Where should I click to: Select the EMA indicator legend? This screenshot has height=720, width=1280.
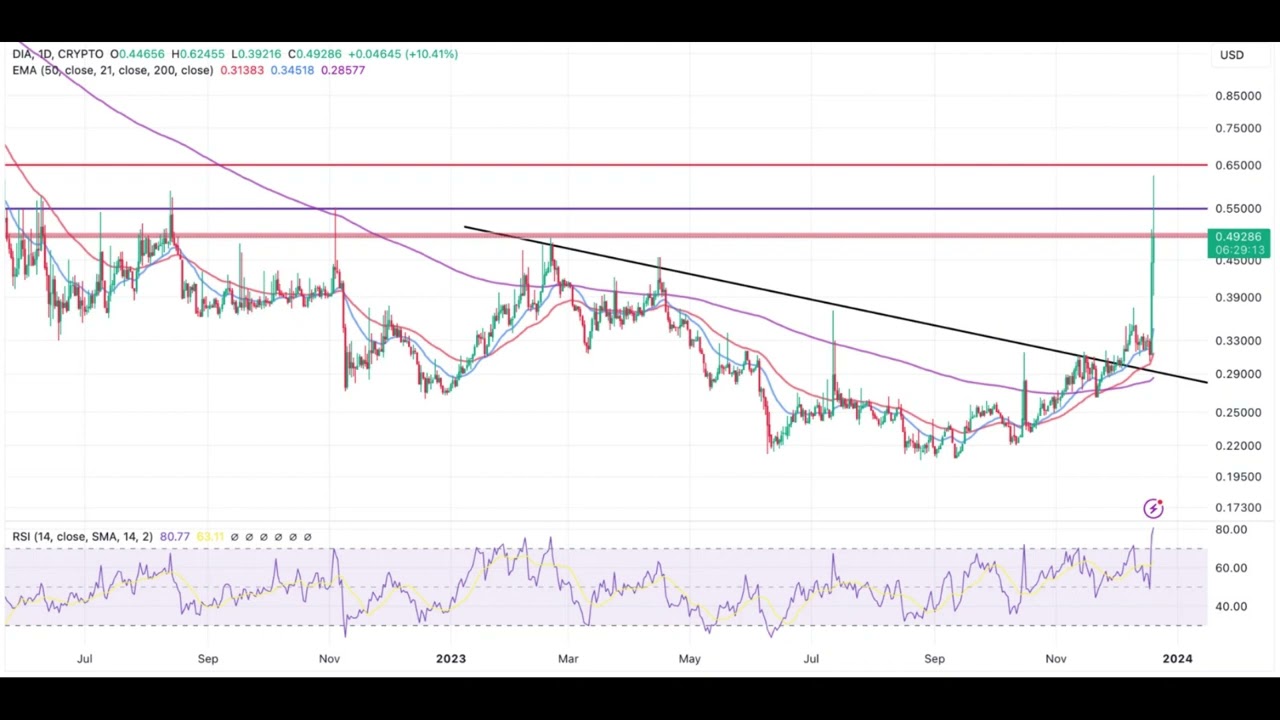coord(112,70)
